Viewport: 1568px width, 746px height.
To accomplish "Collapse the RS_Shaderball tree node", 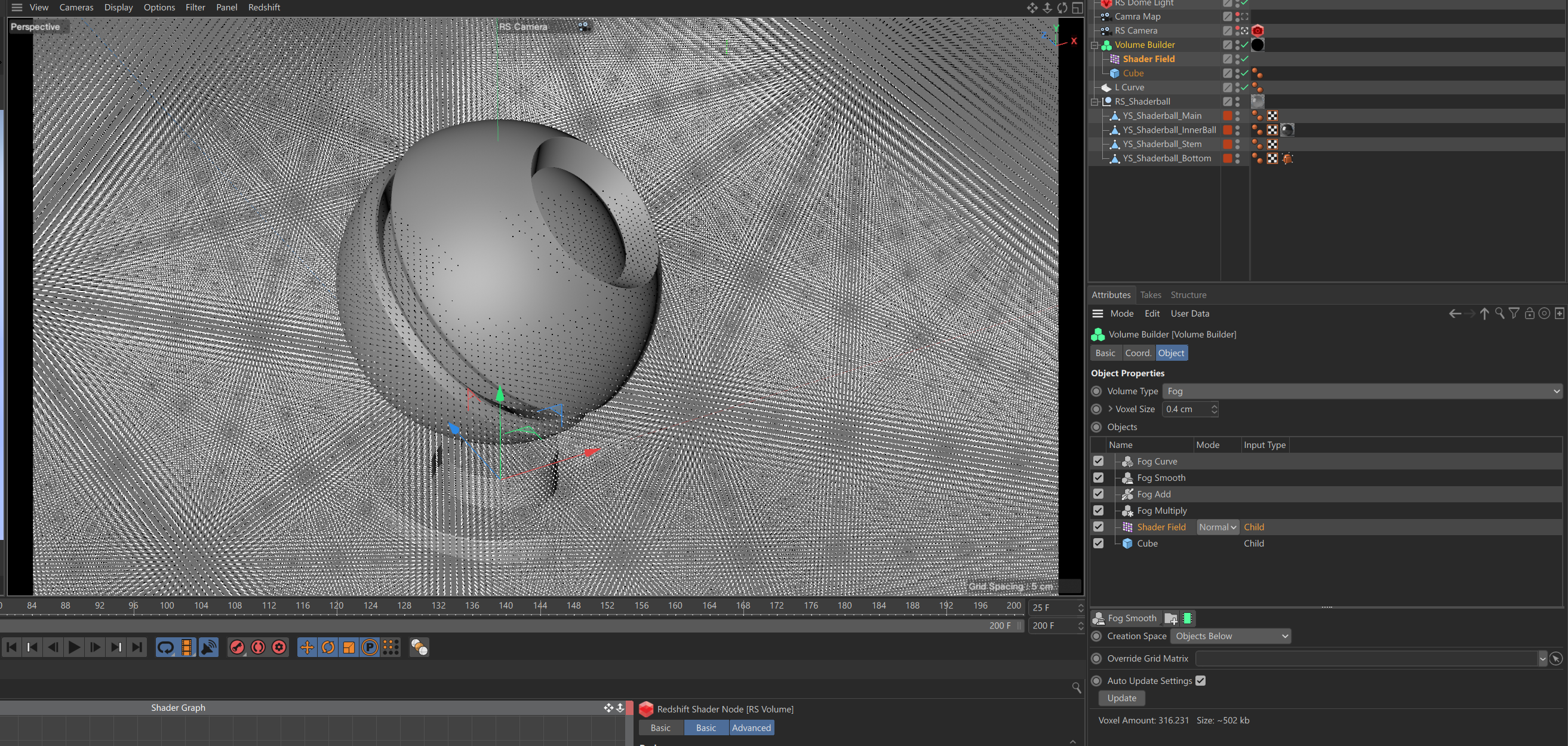I will pos(1094,102).
